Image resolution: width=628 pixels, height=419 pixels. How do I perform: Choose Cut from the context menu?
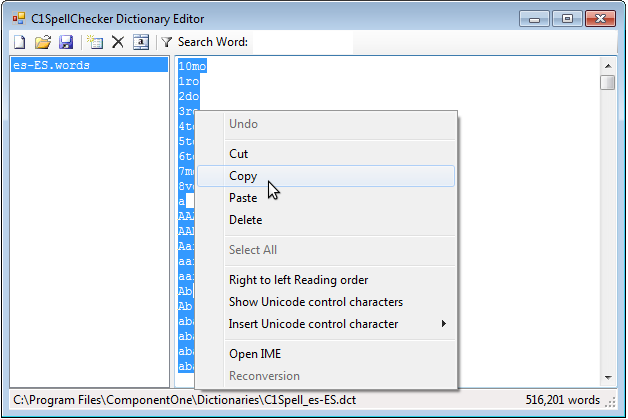click(x=326, y=154)
